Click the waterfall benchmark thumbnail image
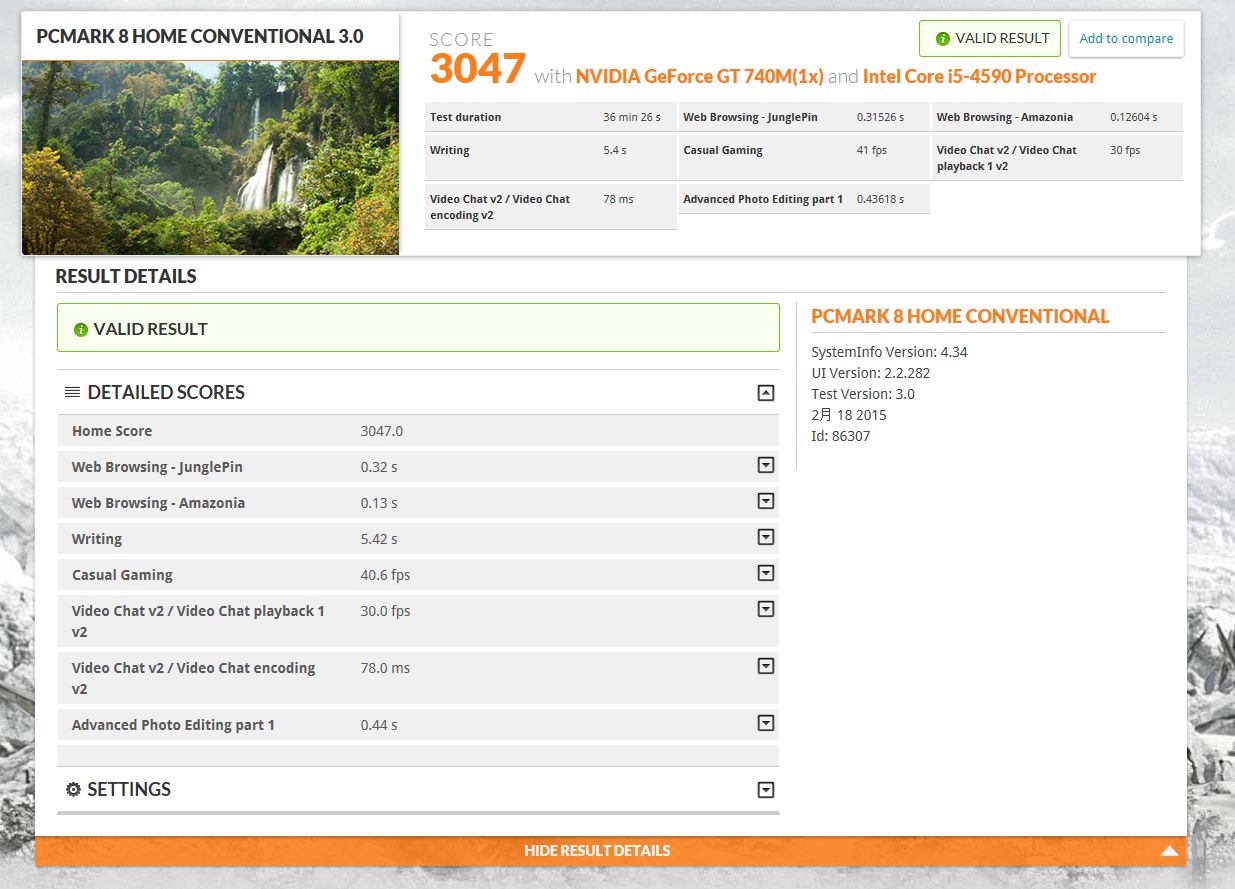 [210, 158]
